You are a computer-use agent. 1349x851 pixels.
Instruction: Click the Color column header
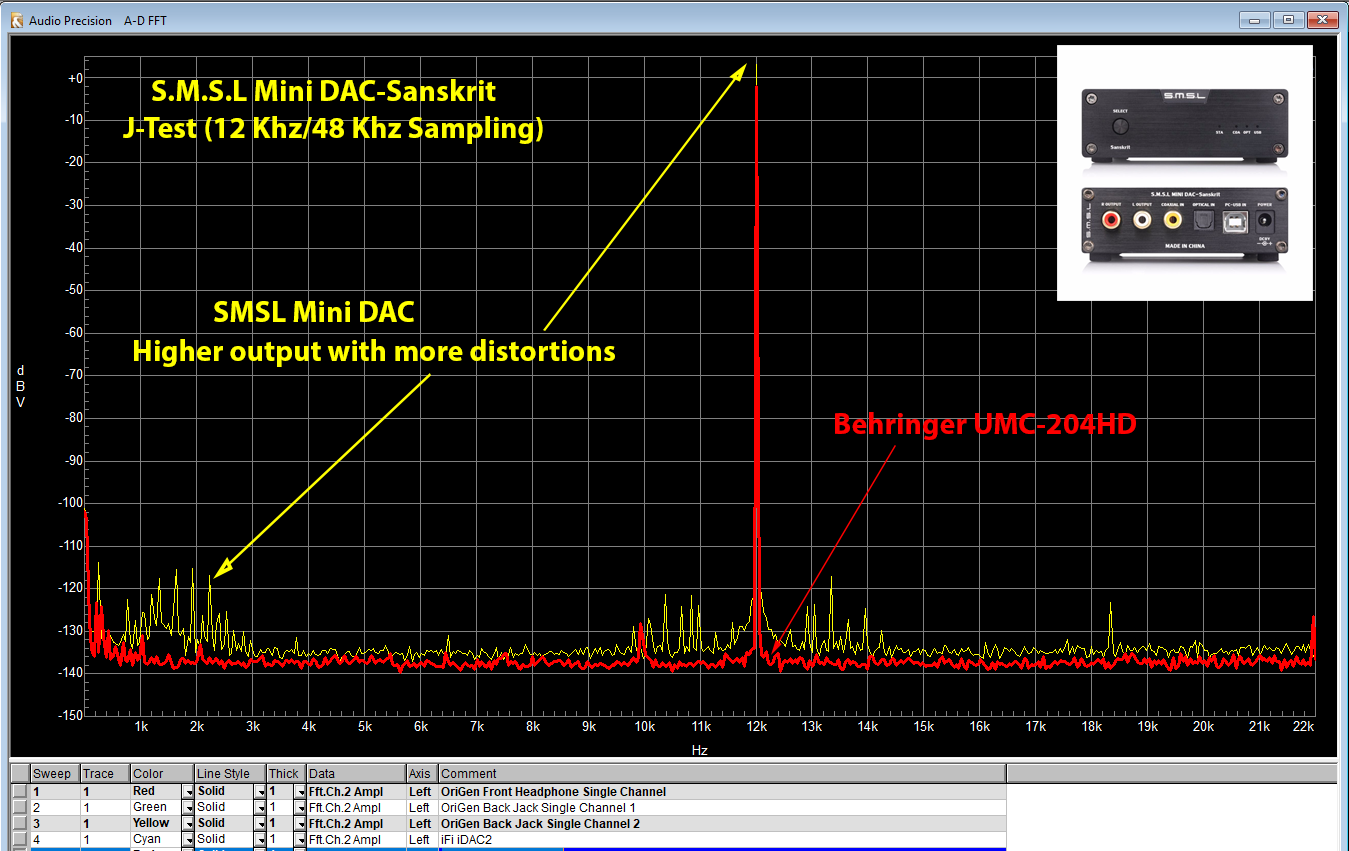tap(161, 774)
